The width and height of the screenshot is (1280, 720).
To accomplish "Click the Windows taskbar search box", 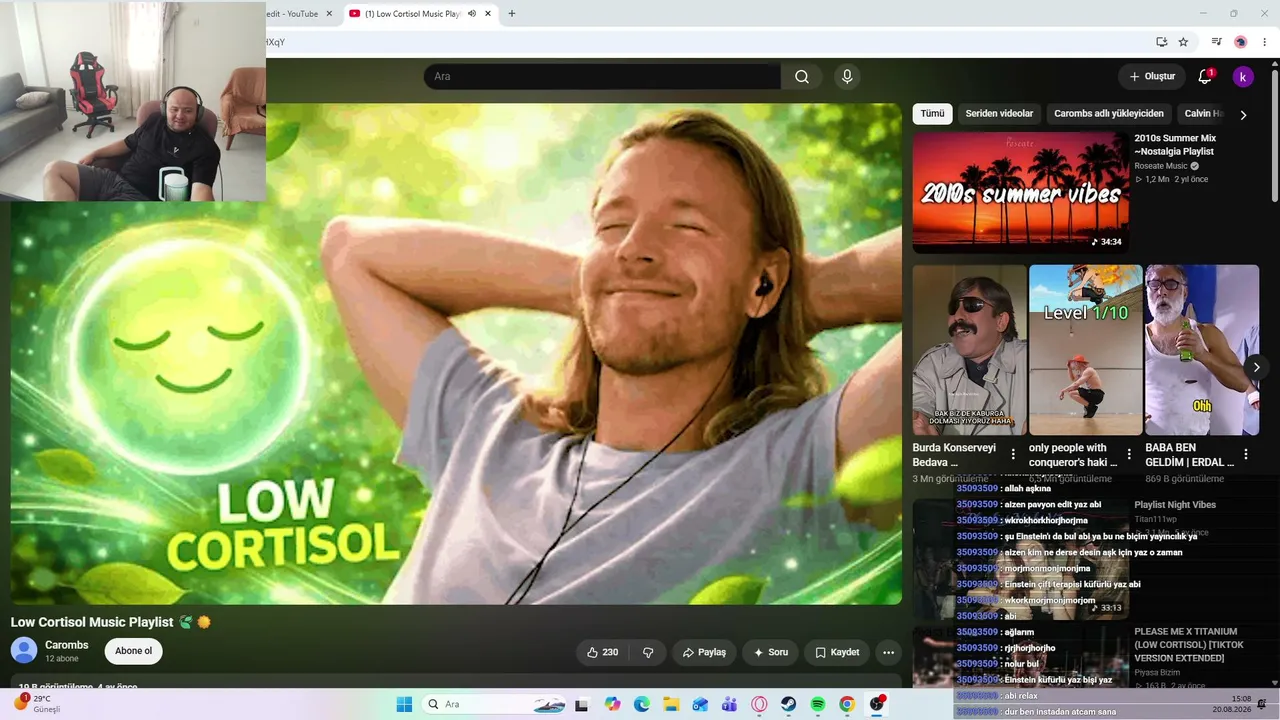I will (492, 704).
